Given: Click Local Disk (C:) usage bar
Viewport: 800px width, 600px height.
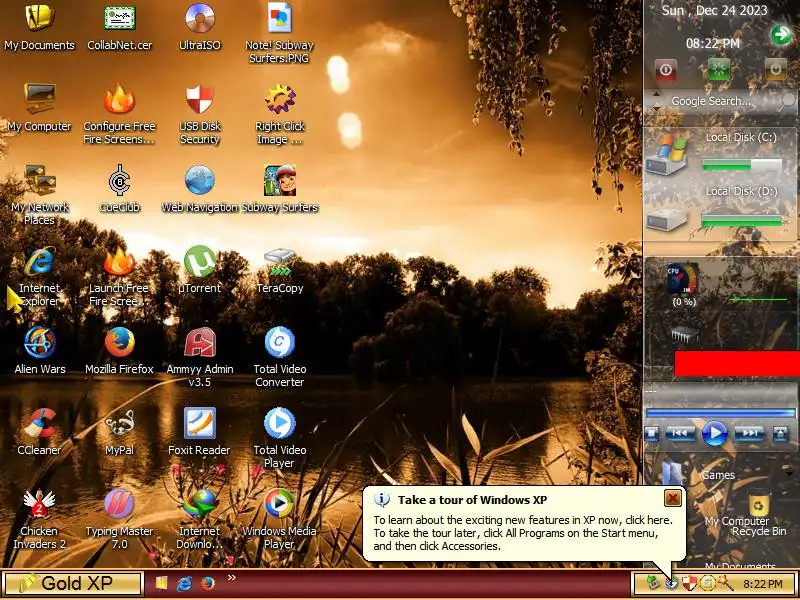Looking at the screenshot, I should point(742,164).
